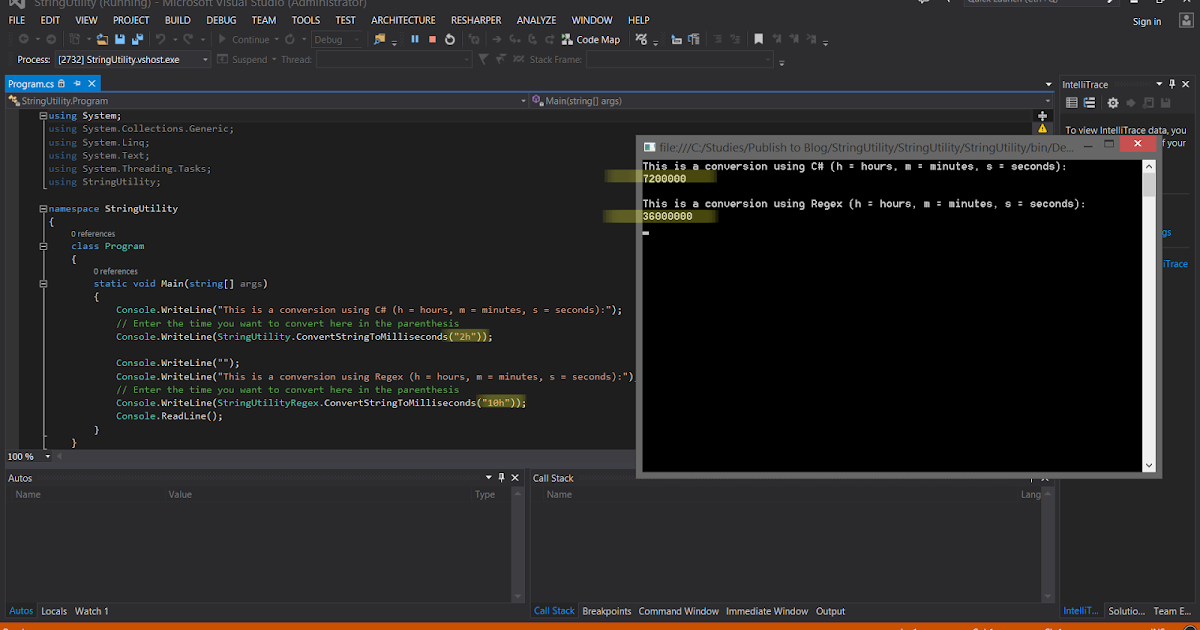The height and width of the screenshot is (630, 1200).
Task: Pause execution with the Break All icon
Action: [415, 39]
